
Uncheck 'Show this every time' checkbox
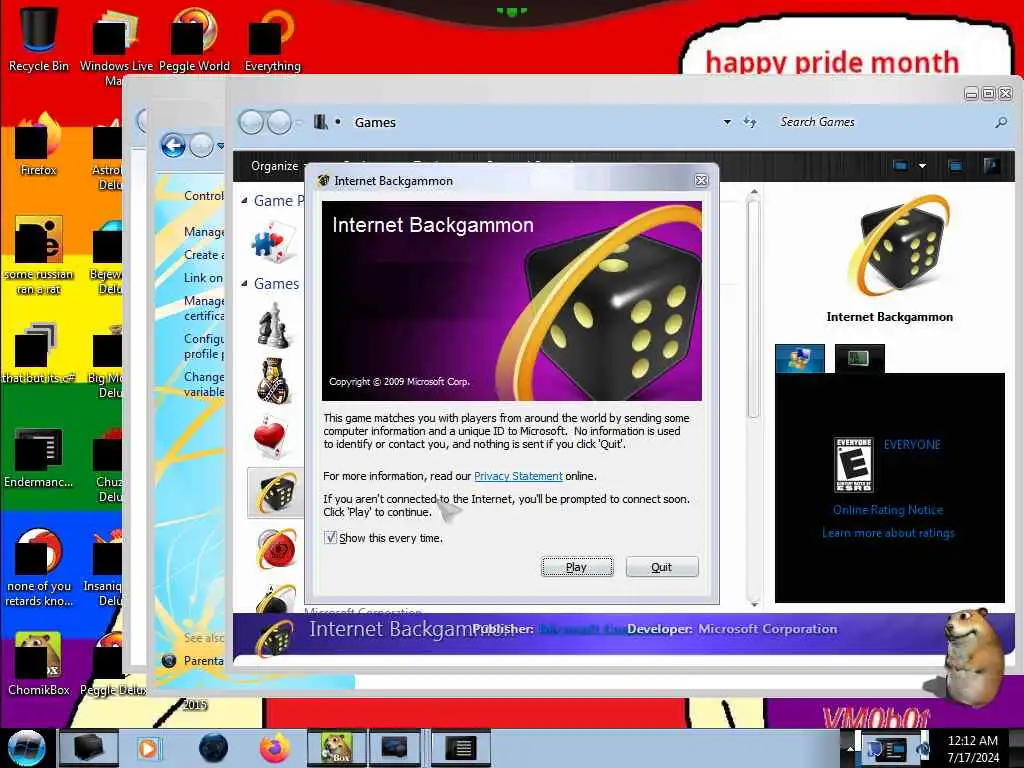coord(330,537)
